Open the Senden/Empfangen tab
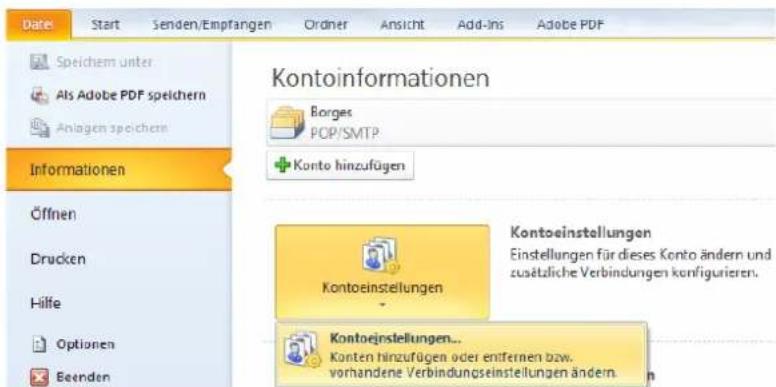 [212, 25]
